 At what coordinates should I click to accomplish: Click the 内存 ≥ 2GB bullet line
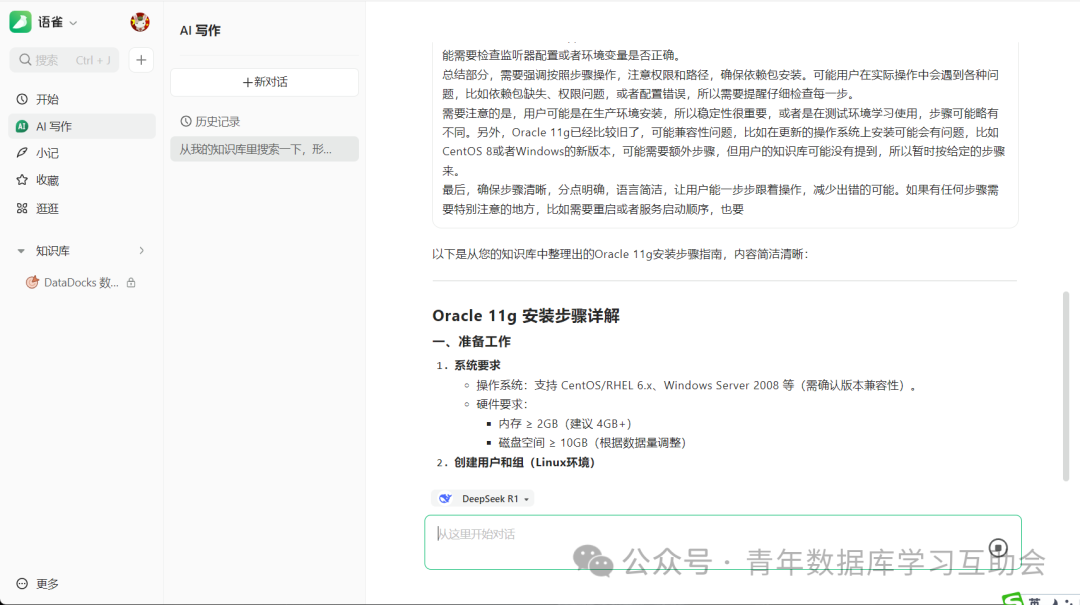click(x=565, y=424)
